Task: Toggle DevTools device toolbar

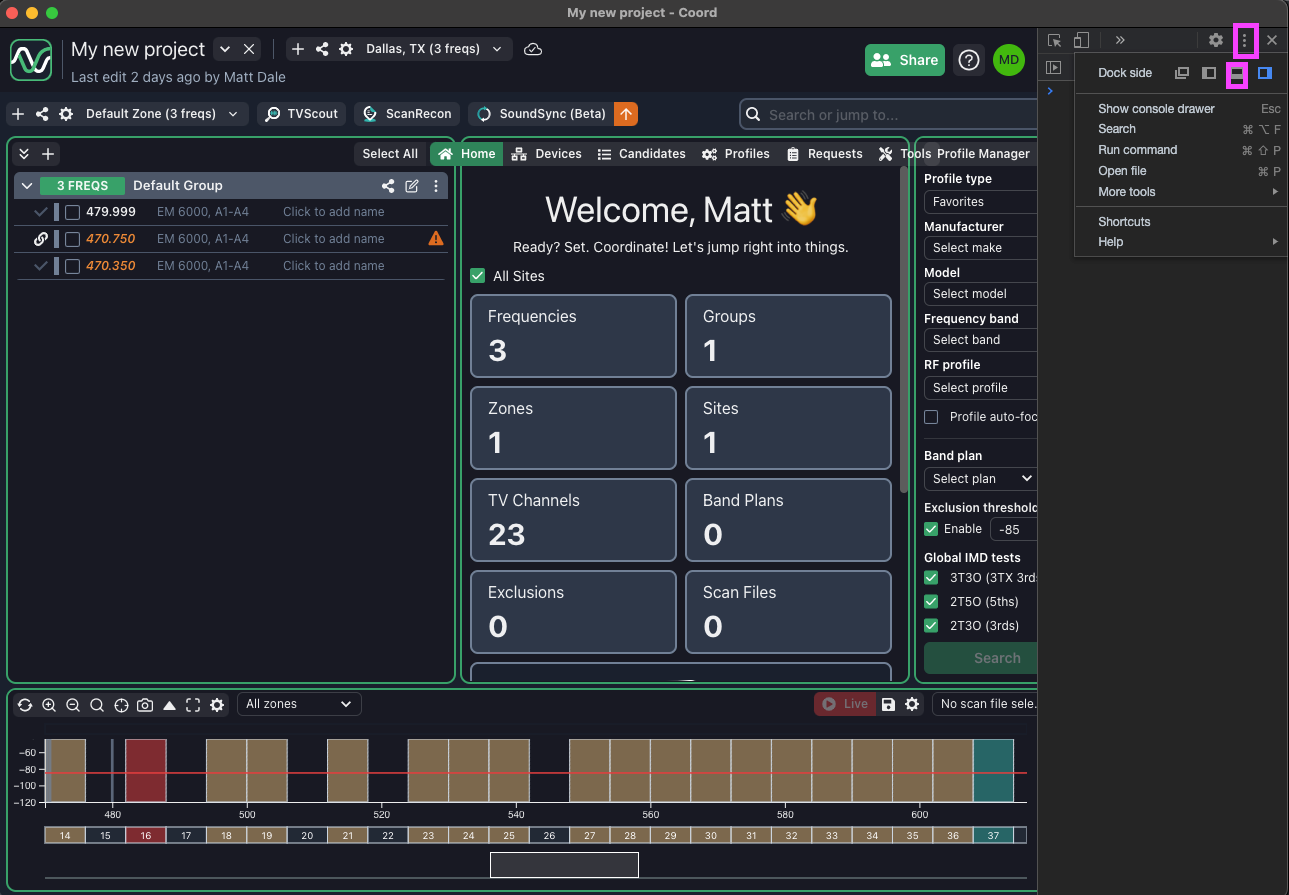Action: (x=1081, y=40)
